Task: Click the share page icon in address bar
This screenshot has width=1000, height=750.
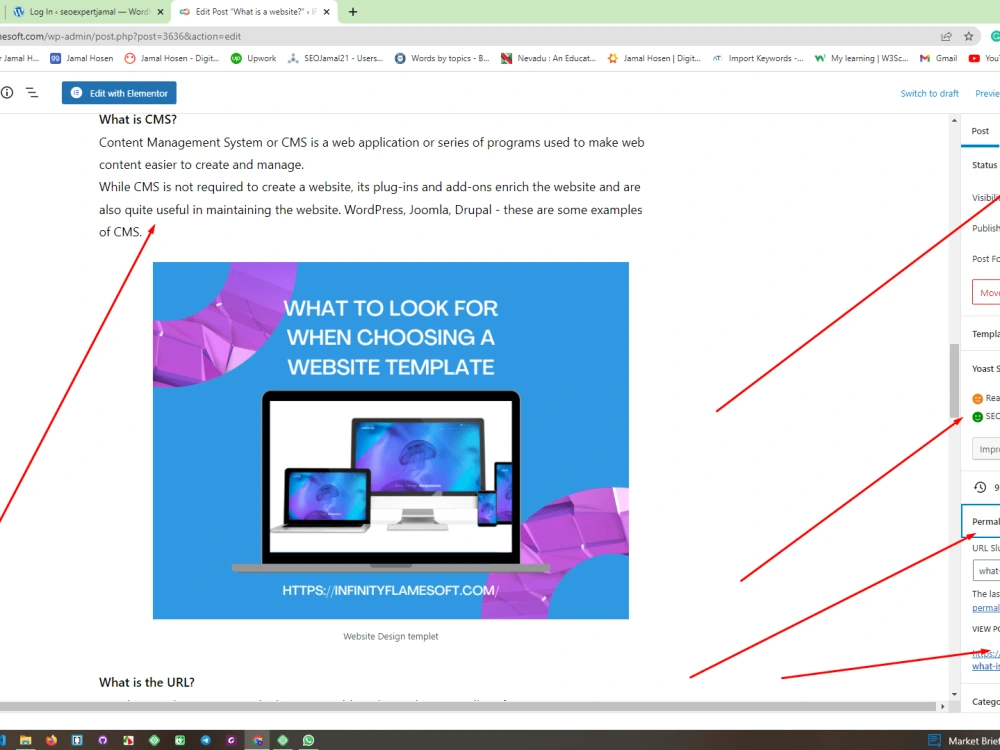Action: click(946, 36)
